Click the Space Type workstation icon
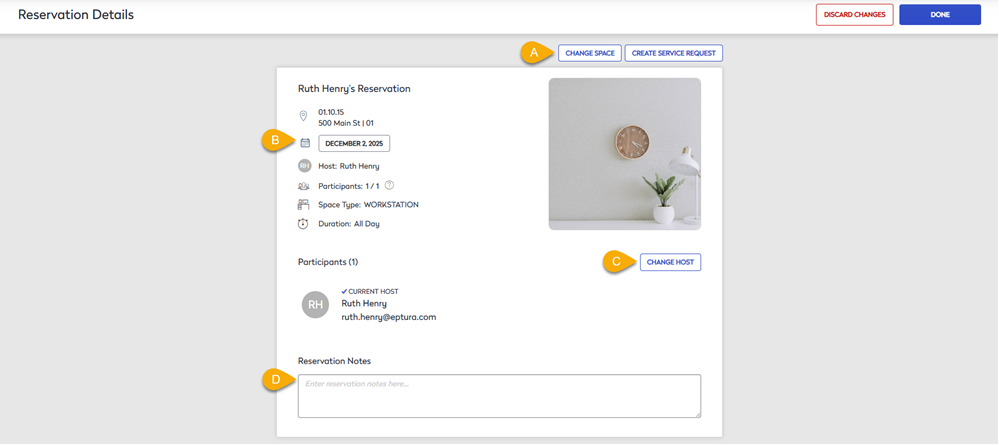The image size is (999, 445). point(304,204)
